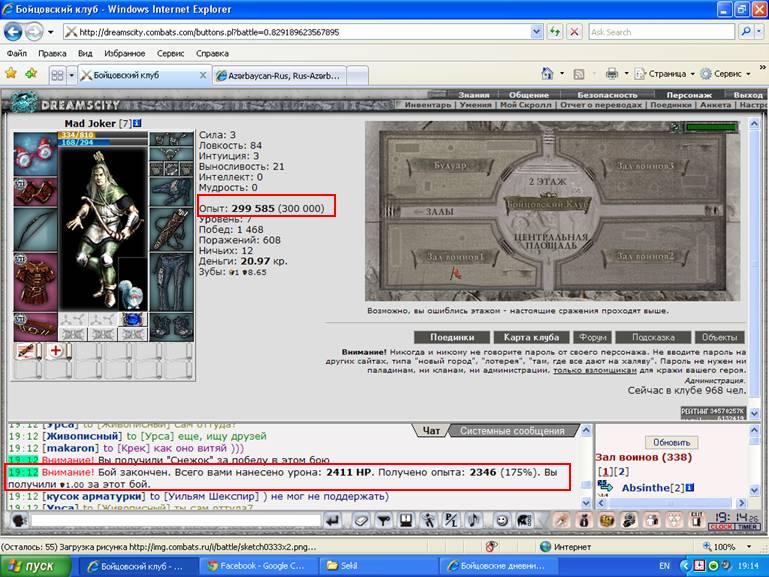This screenshot has height=577, width=769.
Task: Expand the Print dropdown arrow
Action: click(626, 74)
